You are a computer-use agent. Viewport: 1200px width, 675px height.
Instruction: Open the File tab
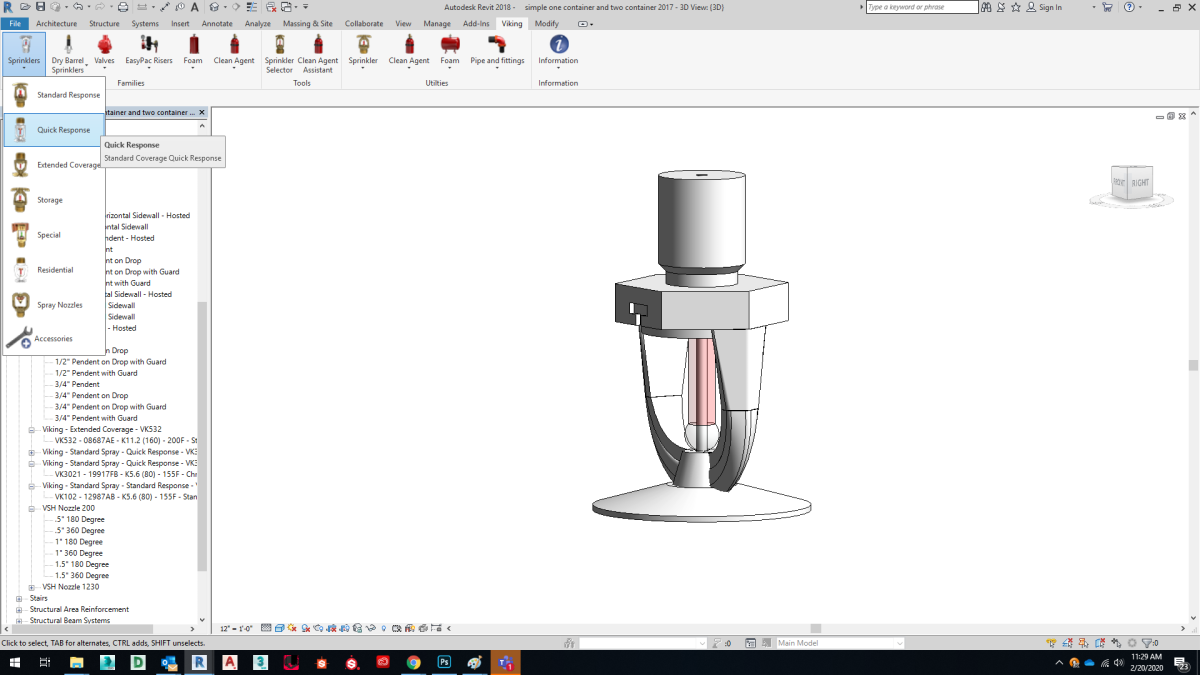click(x=16, y=23)
